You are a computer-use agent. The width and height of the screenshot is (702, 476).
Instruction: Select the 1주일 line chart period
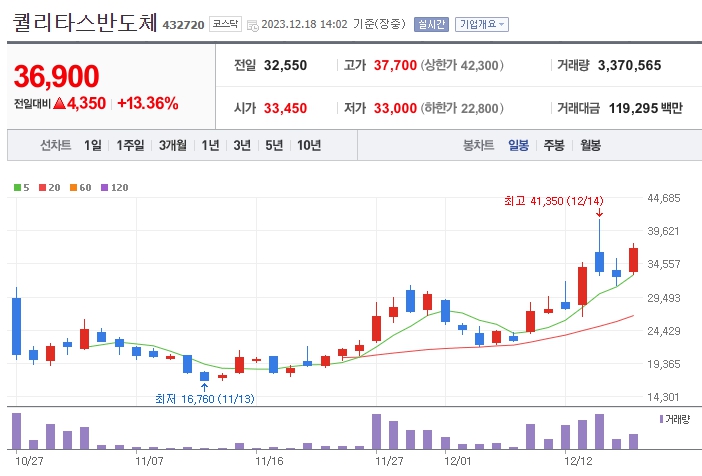pos(130,145)
